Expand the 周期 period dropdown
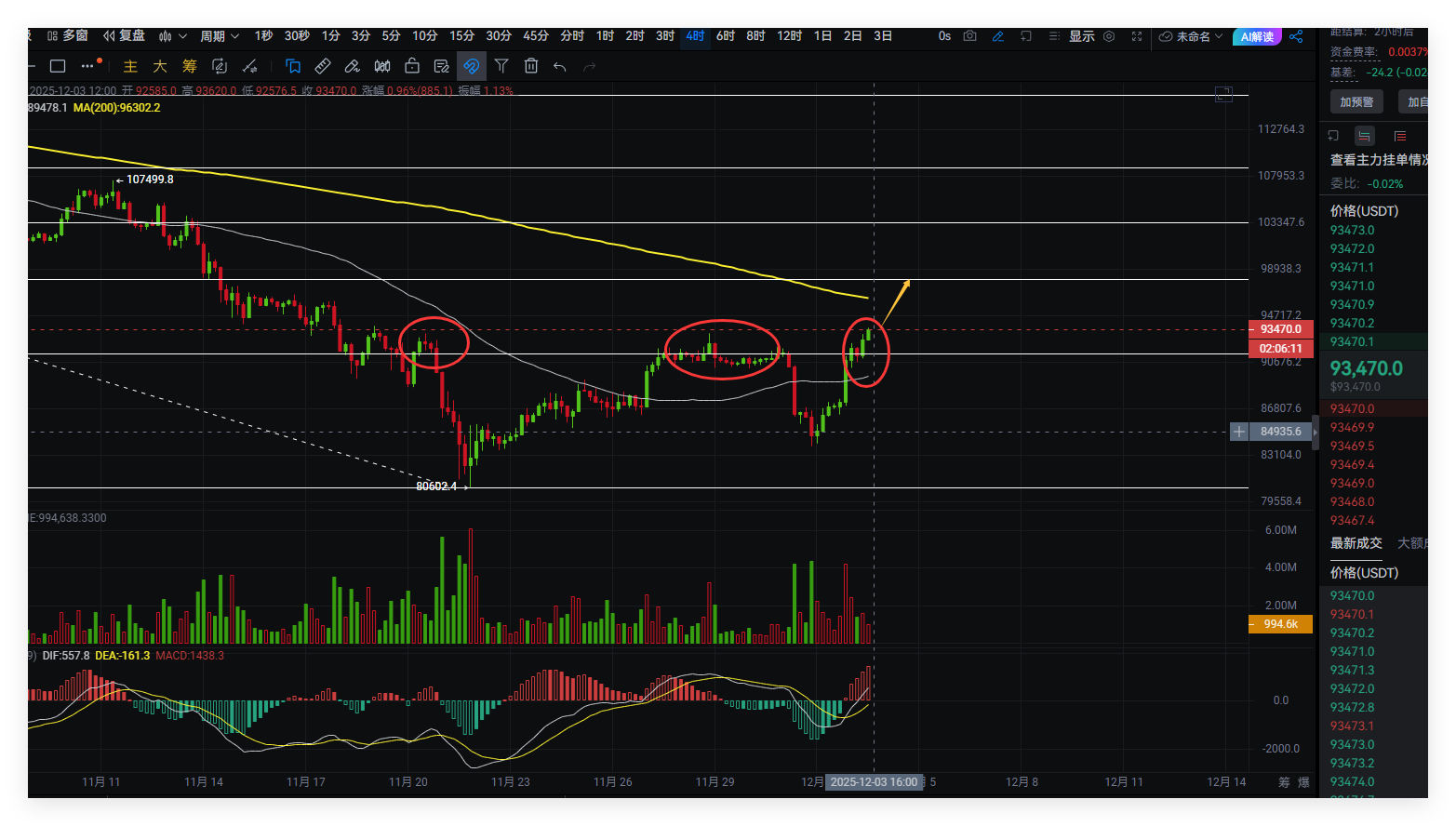 tap(220, 36)
